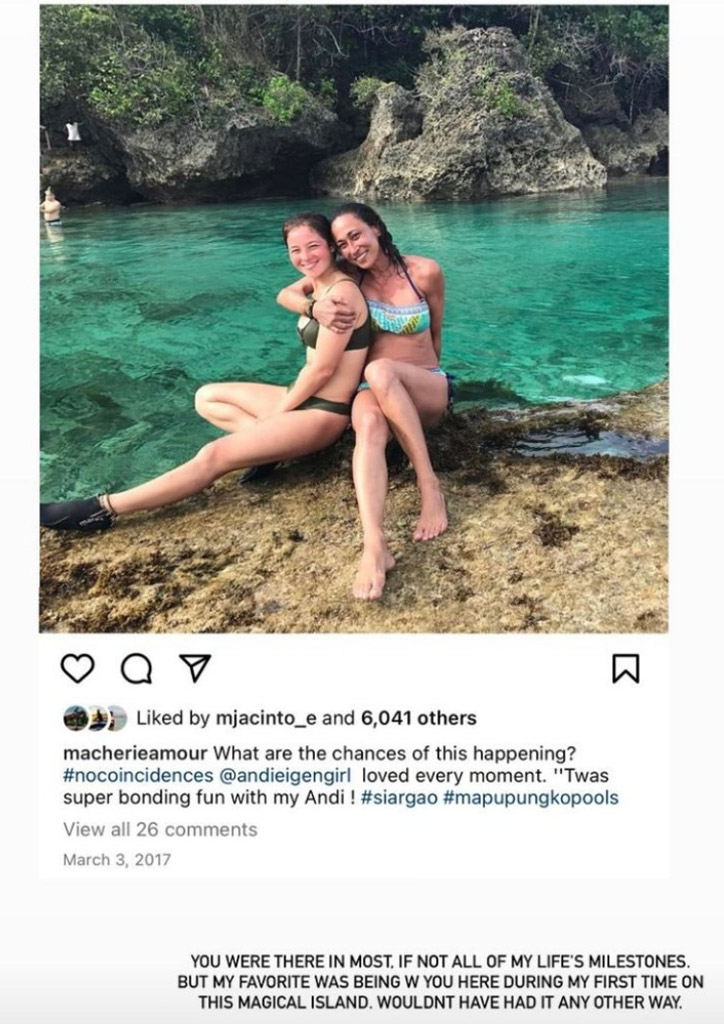Viewport: 724px width, 1024px height.
Task: Click the first liker's profile avatar
Action: coord(75,718)
